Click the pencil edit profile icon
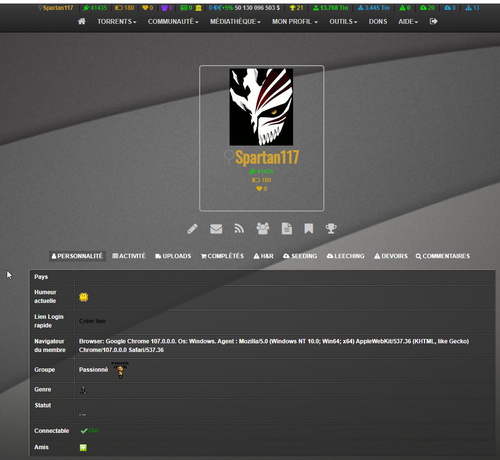The width and height of the screenshot is (500, 460). coord(192,229)
